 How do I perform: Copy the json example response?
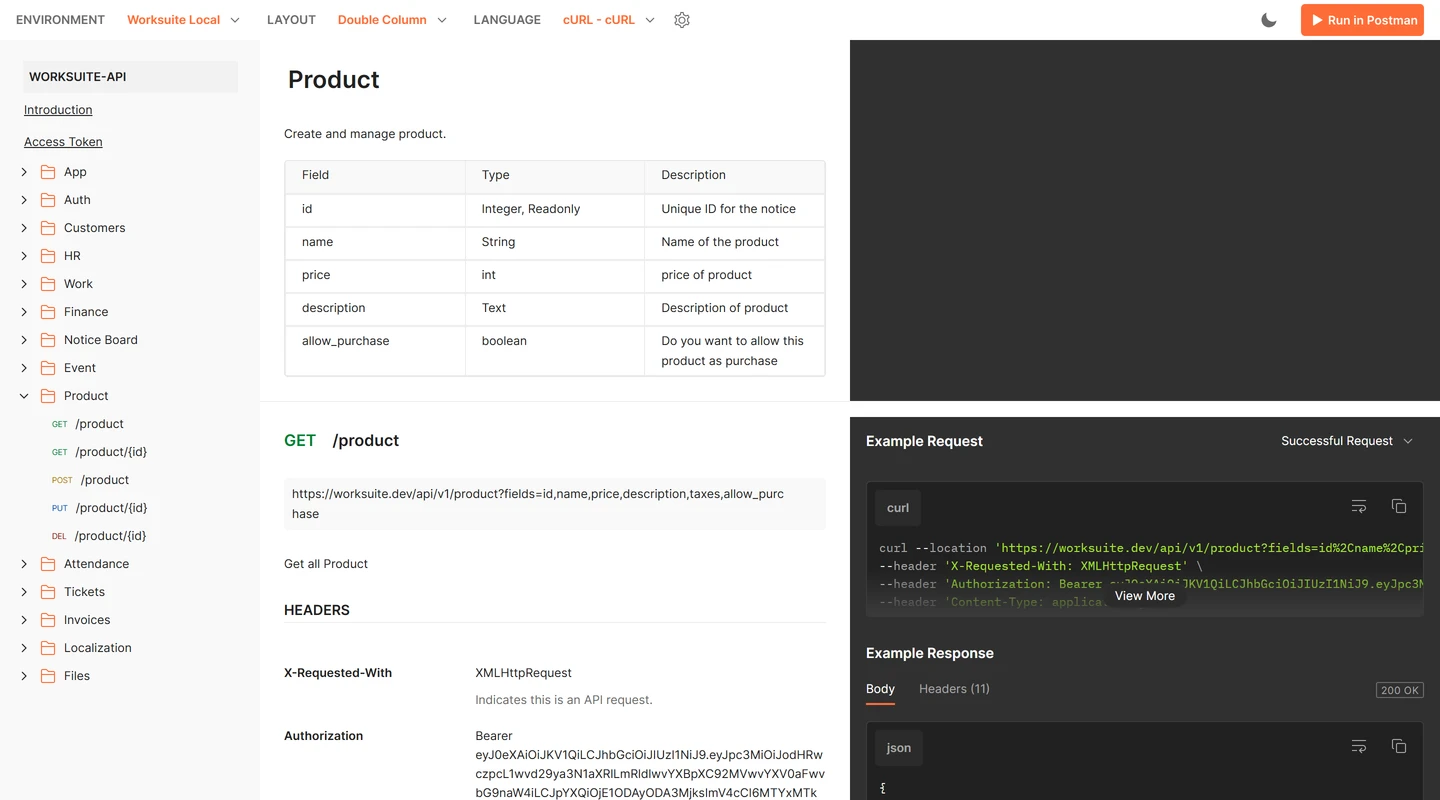click(1399, 747)
